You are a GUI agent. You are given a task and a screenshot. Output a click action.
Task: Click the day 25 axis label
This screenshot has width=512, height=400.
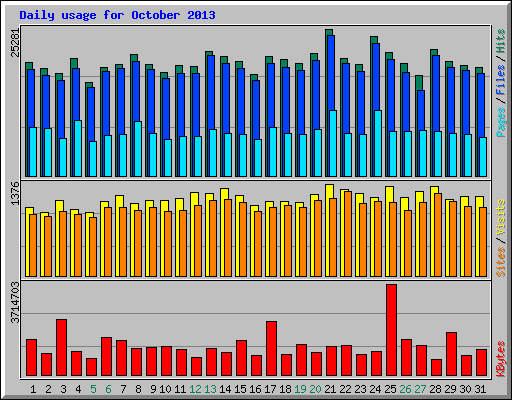tap(390, 389)
